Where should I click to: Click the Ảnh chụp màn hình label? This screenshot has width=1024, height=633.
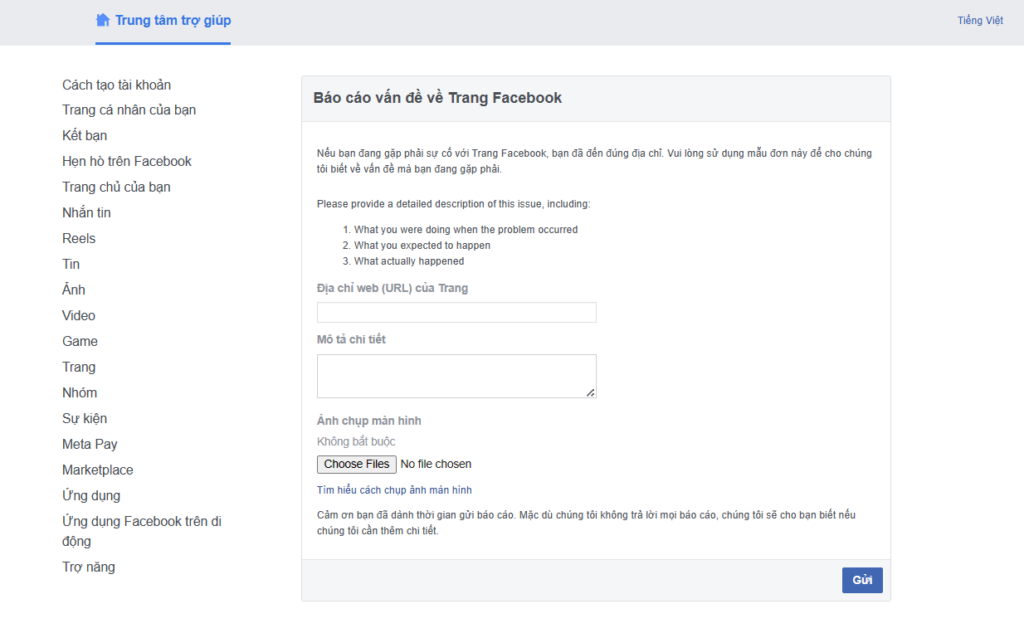point(369,421)
